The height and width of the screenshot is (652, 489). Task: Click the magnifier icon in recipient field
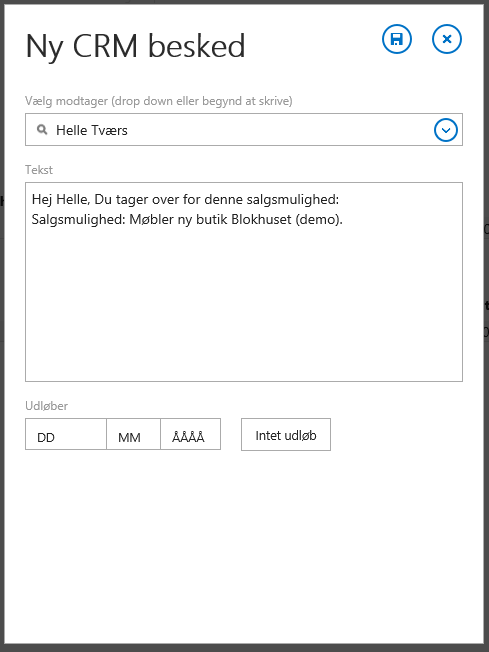pos(42,130)
